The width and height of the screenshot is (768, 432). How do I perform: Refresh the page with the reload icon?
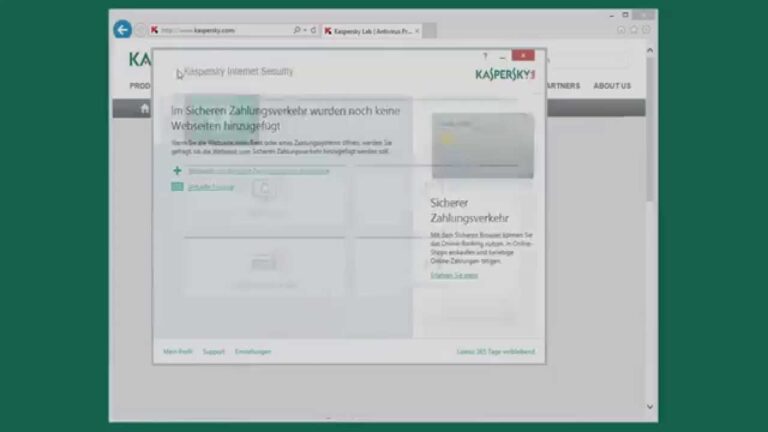coord(313,30)
